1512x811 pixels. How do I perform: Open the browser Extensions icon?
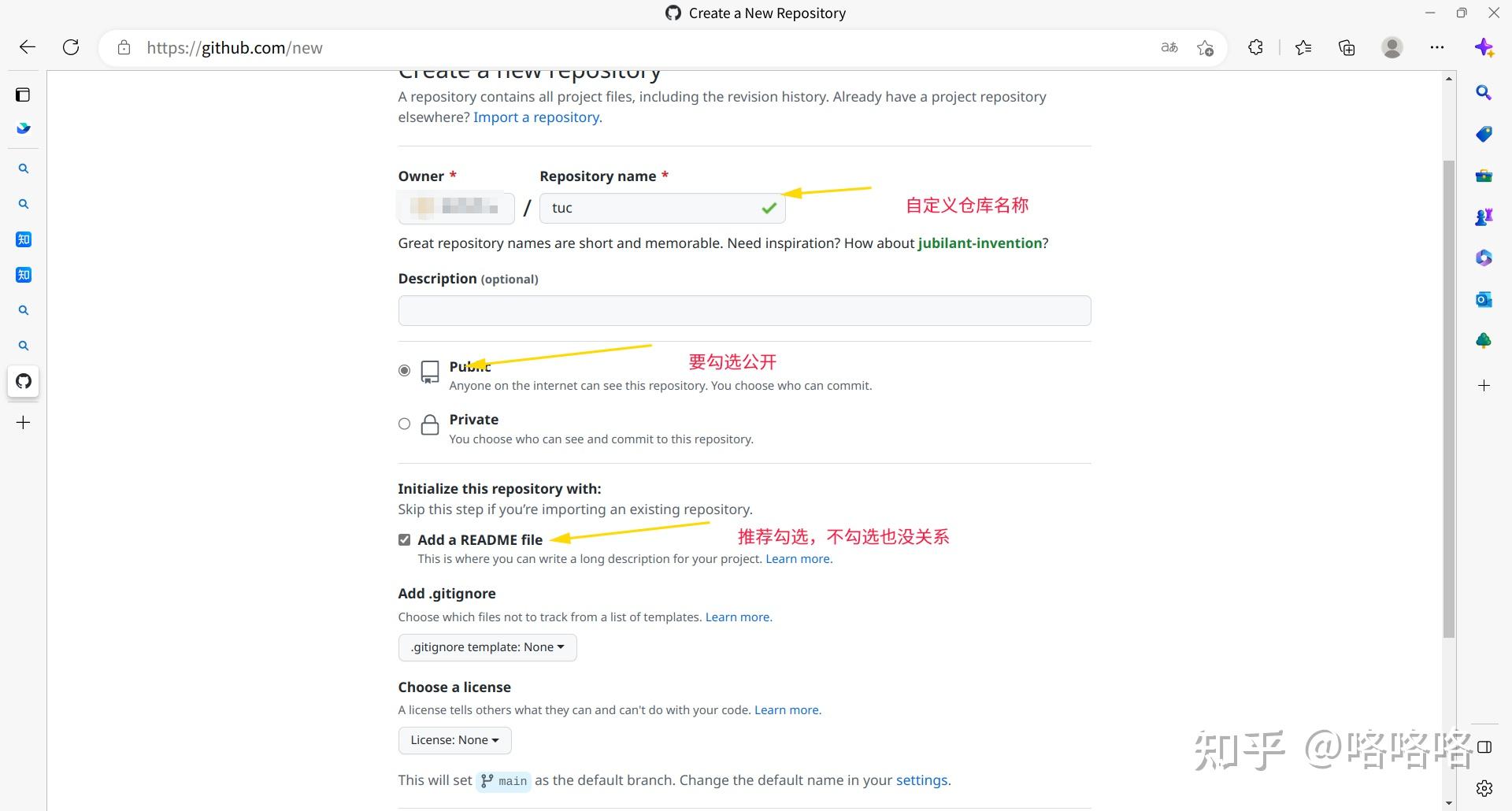click(1255, 47)
